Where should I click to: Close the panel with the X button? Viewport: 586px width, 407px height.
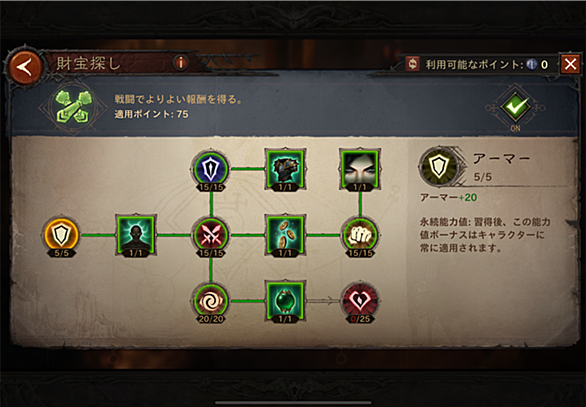coord(570,64)
